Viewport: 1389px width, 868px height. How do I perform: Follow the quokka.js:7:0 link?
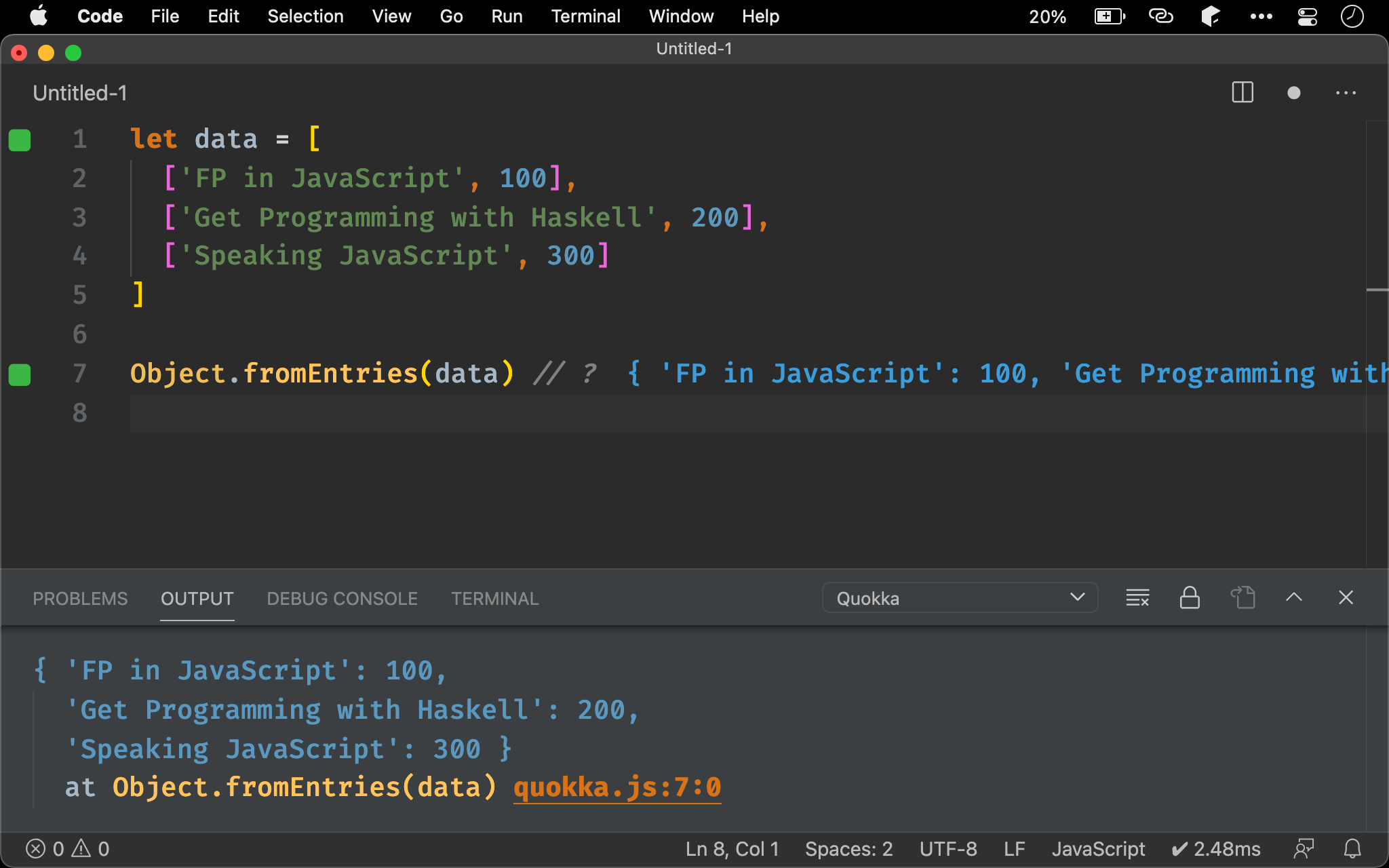pos(617,787)
